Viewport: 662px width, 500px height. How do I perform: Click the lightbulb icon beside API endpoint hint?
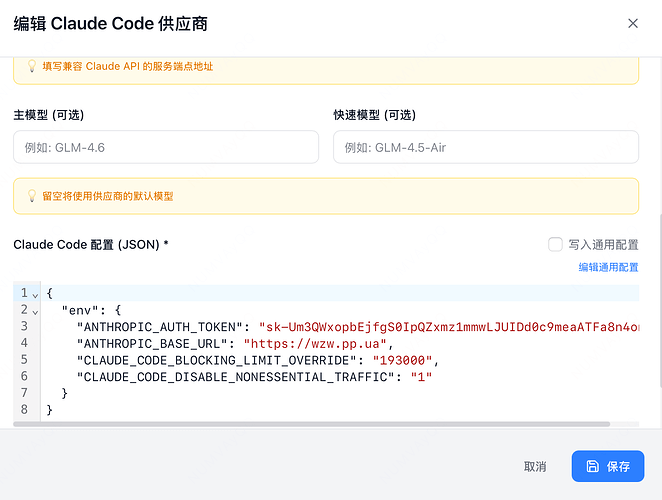click(x=32, y=66)
